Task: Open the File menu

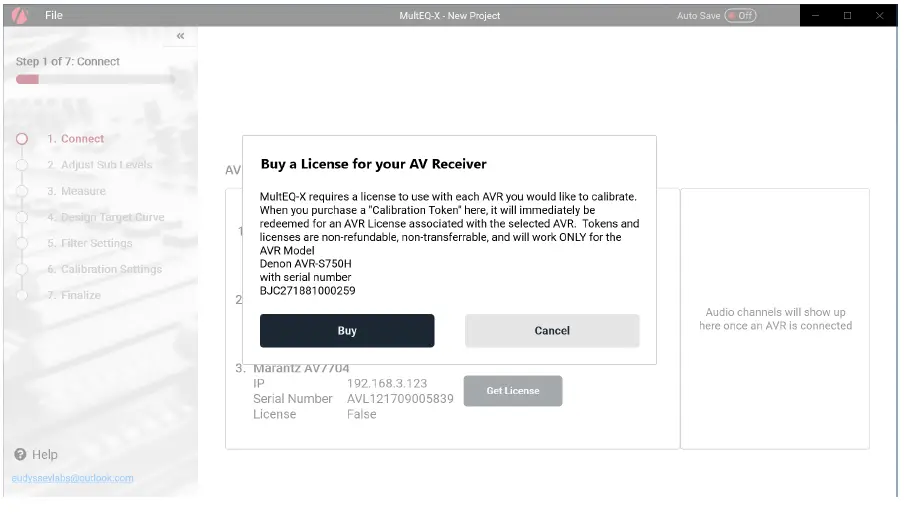Action: coord(54,16)
